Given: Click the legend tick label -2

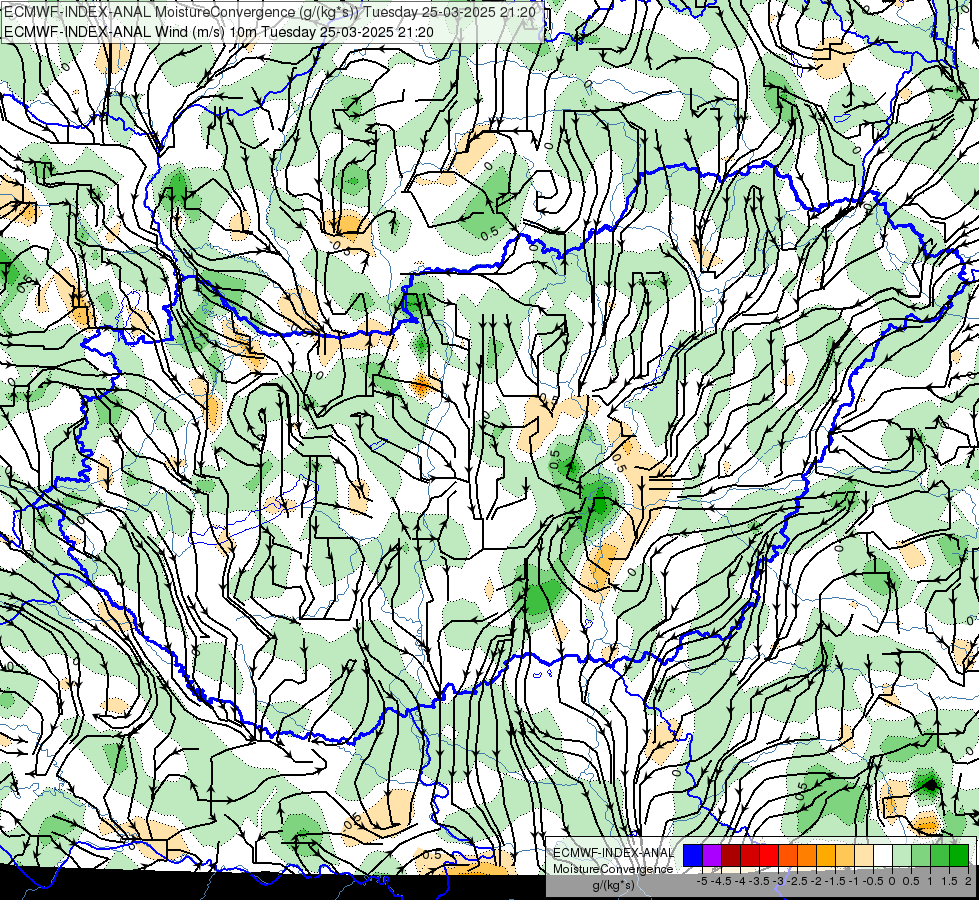Looking at the screenshot, I should [x=816, y=881].
